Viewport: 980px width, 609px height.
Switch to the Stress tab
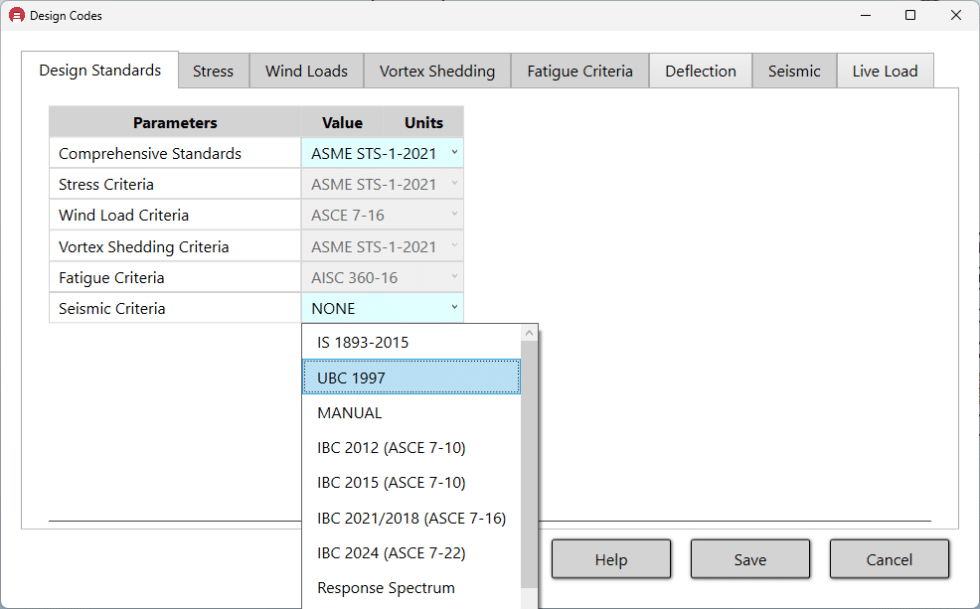[x=213, y=71]
